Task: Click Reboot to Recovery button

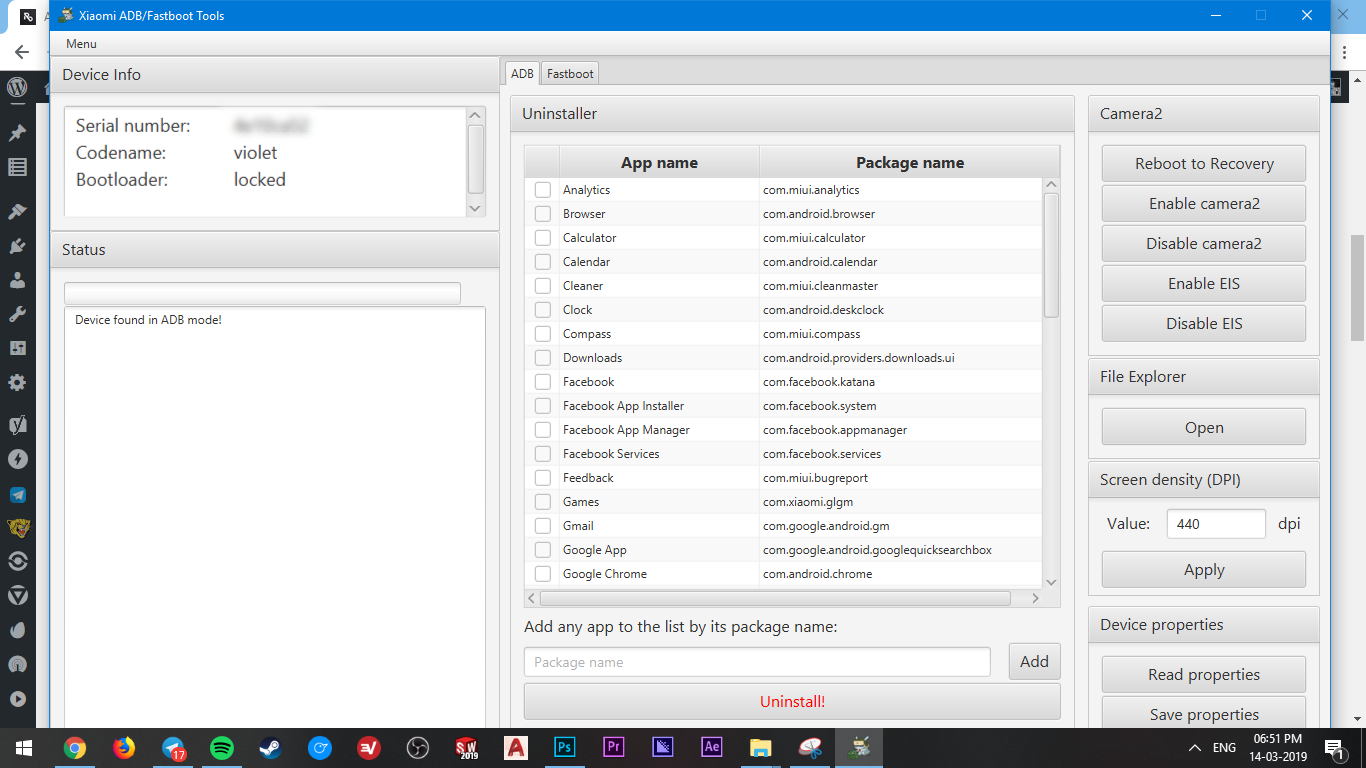Action: click(x=1204, y=164)
